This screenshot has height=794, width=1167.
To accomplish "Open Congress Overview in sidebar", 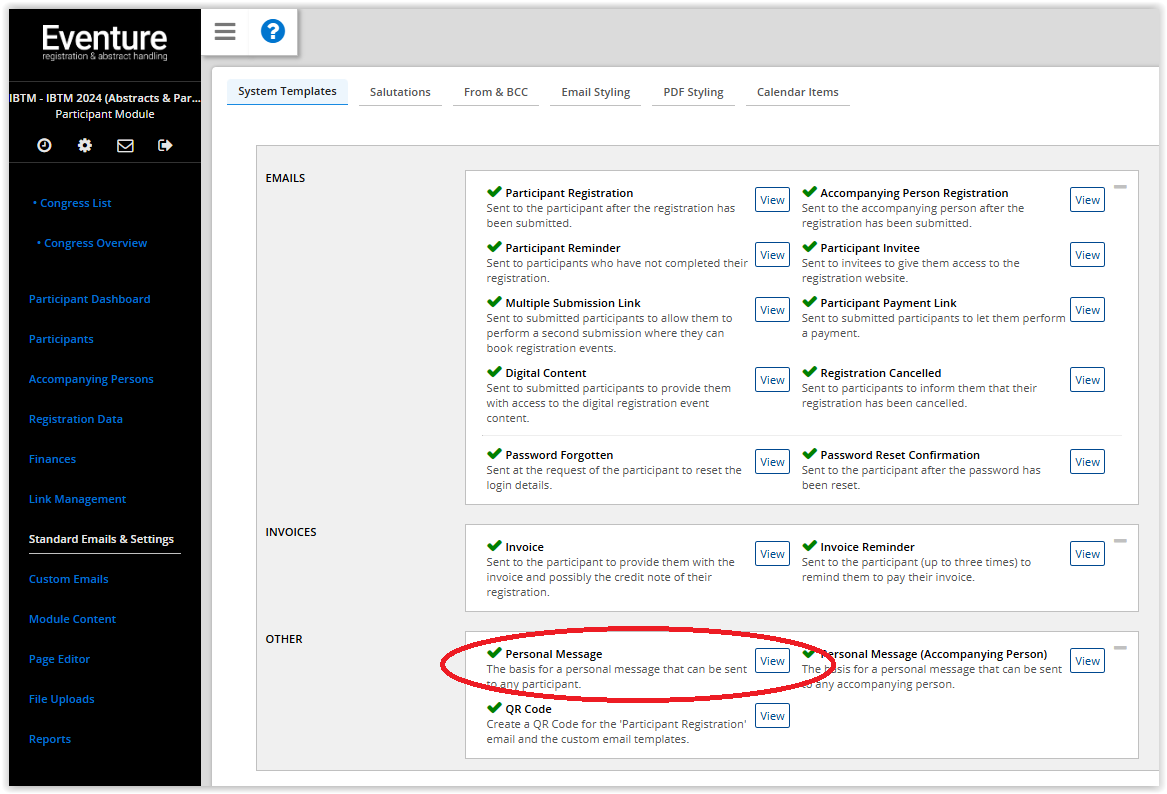I will click(95, 243).
